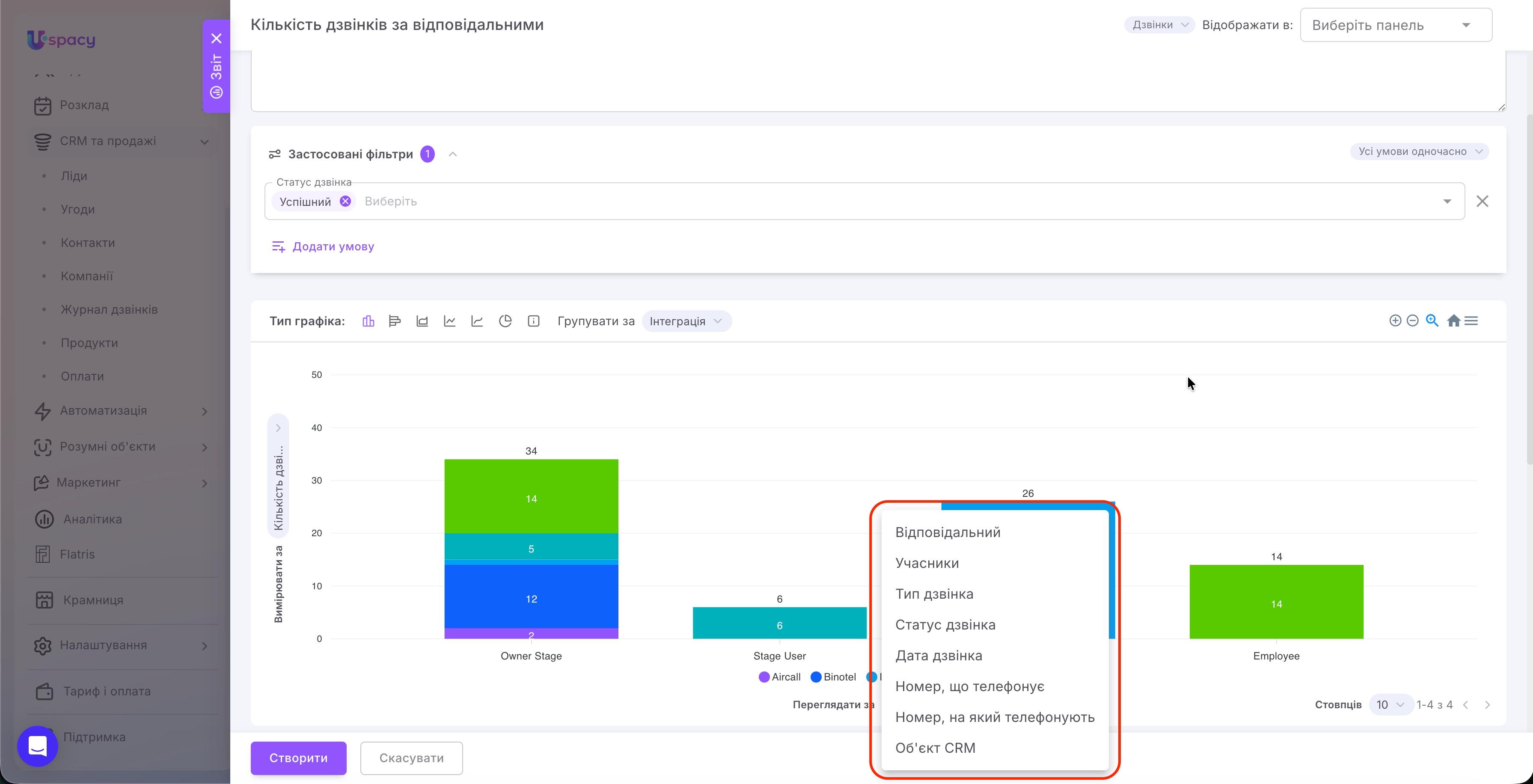Screen dimensions: 1533x784
Task: Expand the Маркетинг section
Action: click(x=204, y=483)
